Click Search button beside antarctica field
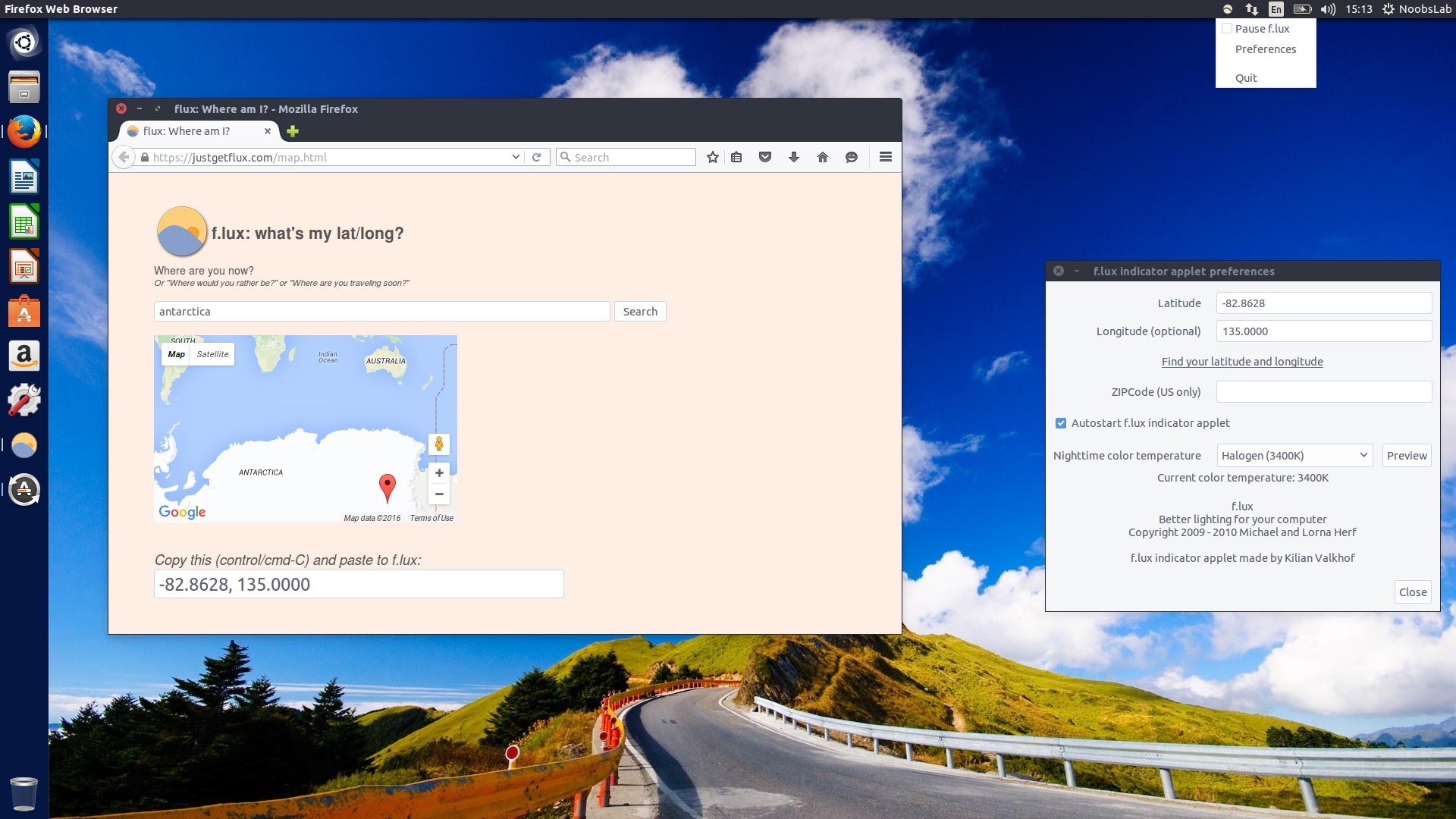Screen dimensions: 1456x819 point(640,312)
